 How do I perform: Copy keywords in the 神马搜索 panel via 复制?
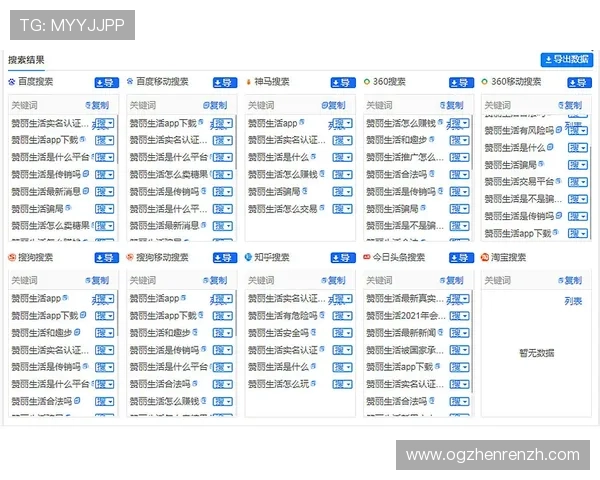pos(333,105)
